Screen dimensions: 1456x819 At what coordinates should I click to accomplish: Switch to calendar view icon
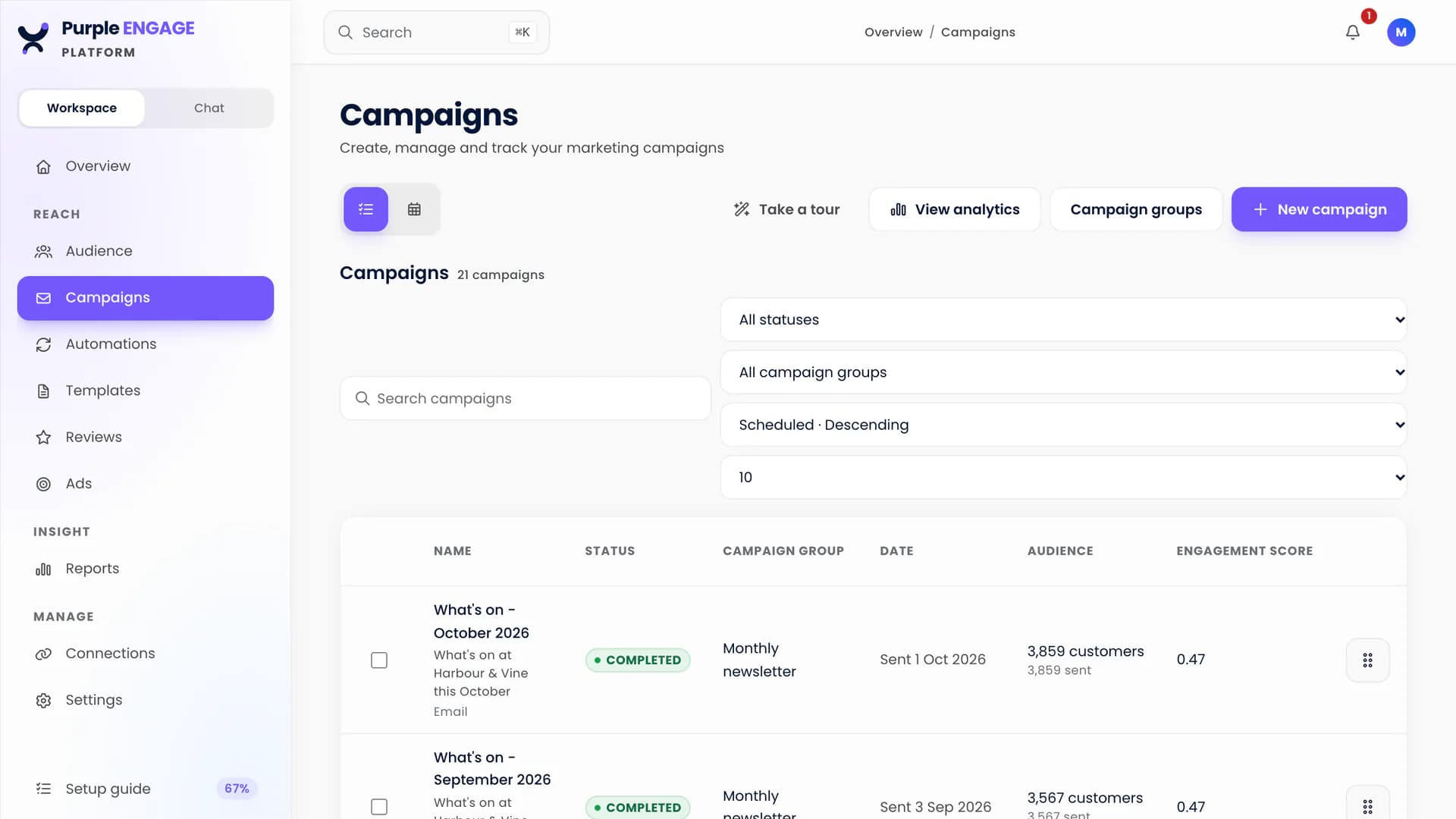coord(414,209)
